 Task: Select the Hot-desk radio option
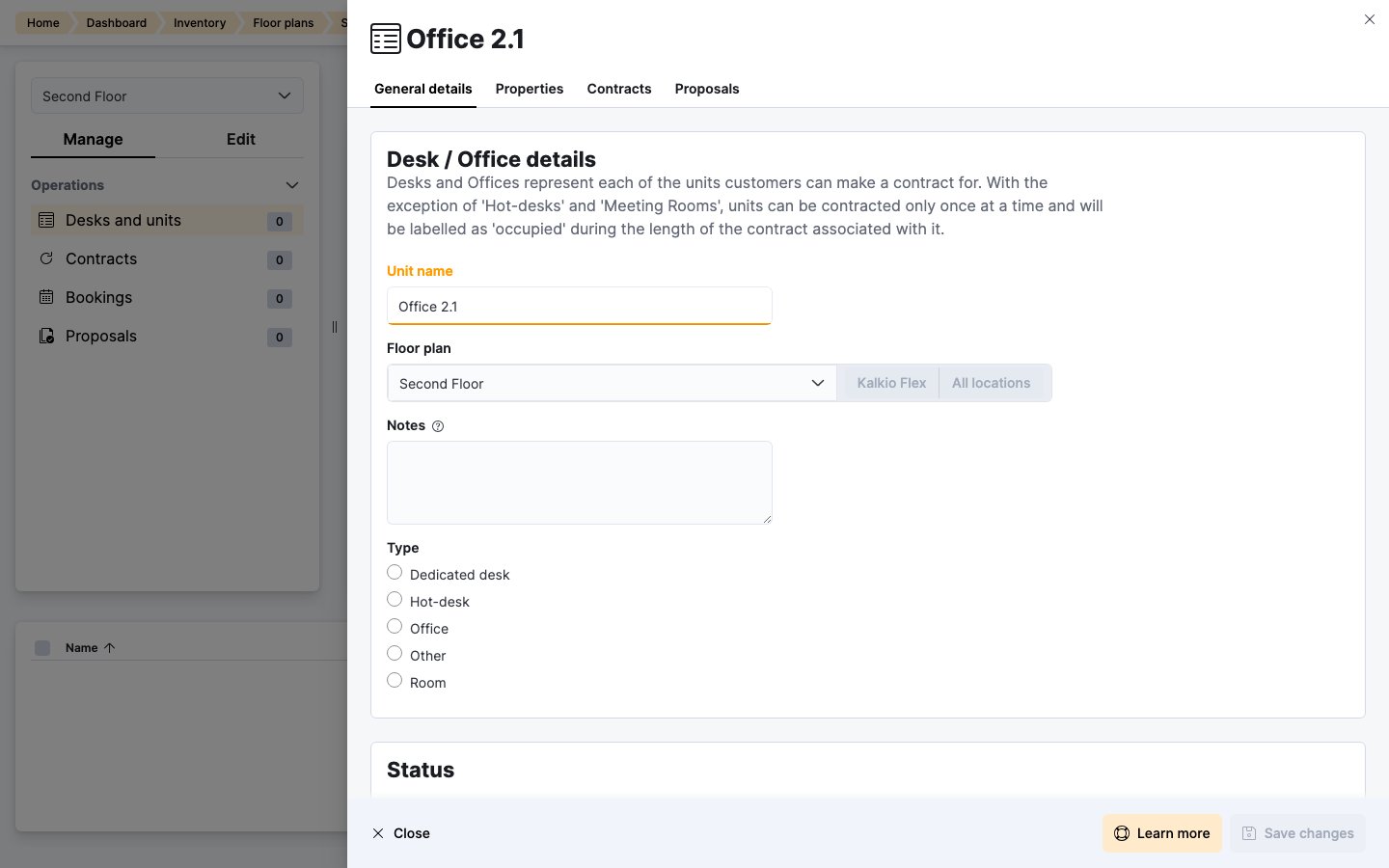395,600
